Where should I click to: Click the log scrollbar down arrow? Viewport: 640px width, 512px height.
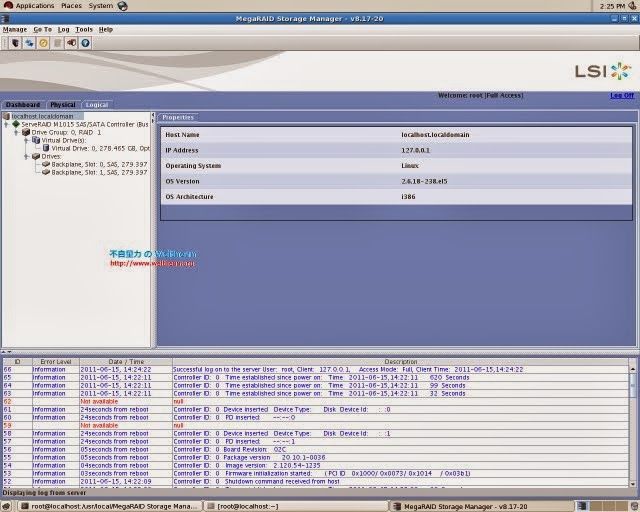coord(633,484)
